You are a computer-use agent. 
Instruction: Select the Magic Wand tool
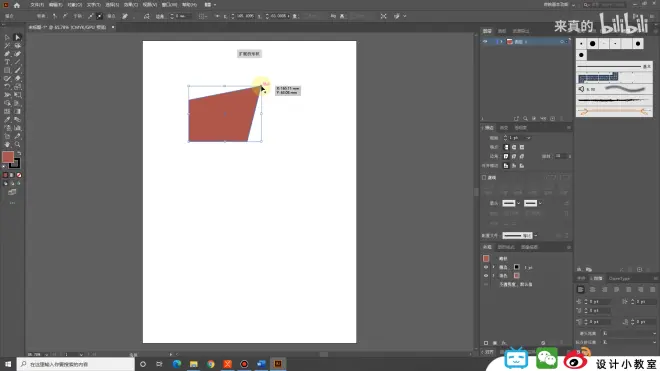[7, 45]
